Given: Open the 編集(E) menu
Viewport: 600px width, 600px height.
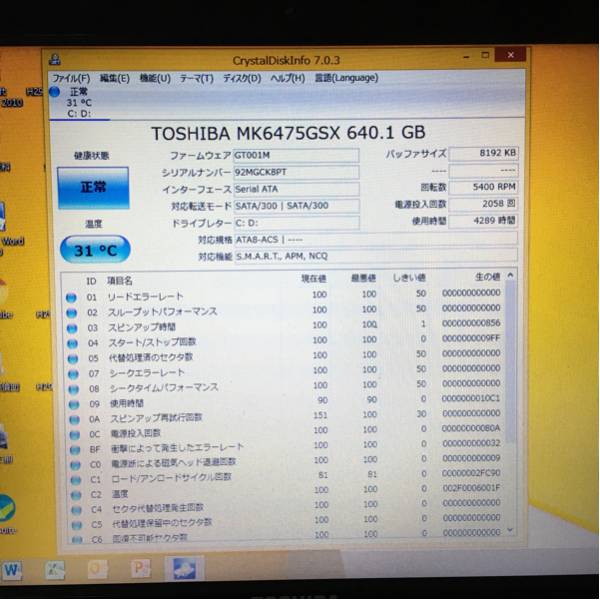Looking at the screenshot, I should tap(115, 78).
